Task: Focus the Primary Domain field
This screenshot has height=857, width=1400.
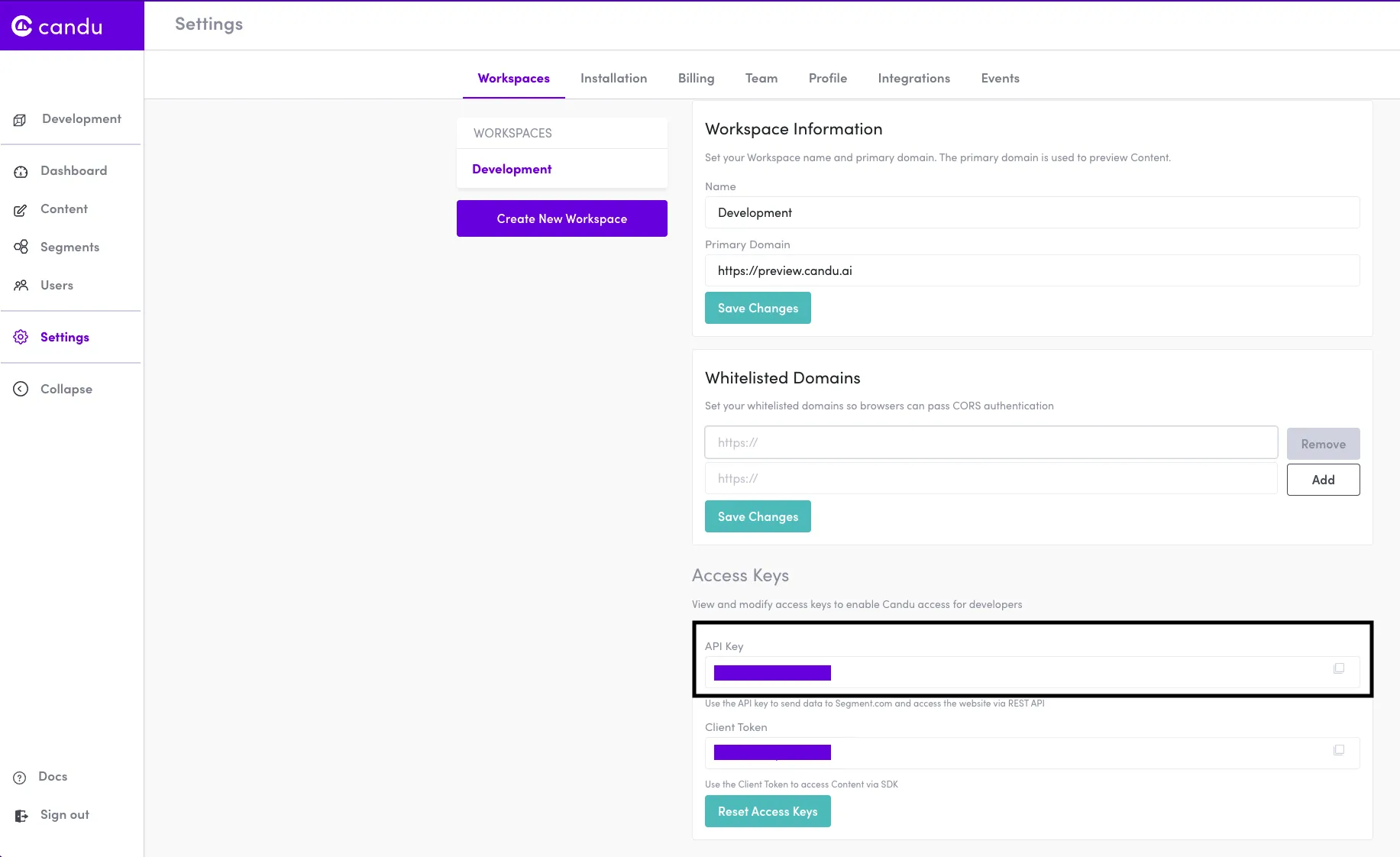Action: 1032,270
